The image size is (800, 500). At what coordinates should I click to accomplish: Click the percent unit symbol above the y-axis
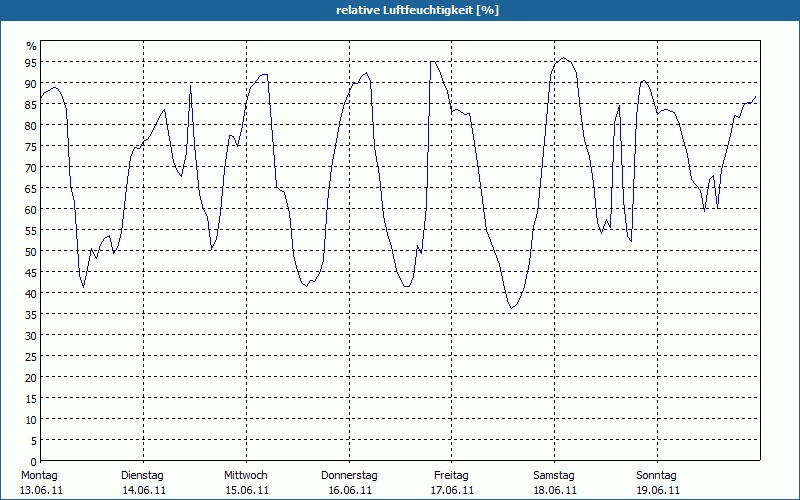[31, 46]
